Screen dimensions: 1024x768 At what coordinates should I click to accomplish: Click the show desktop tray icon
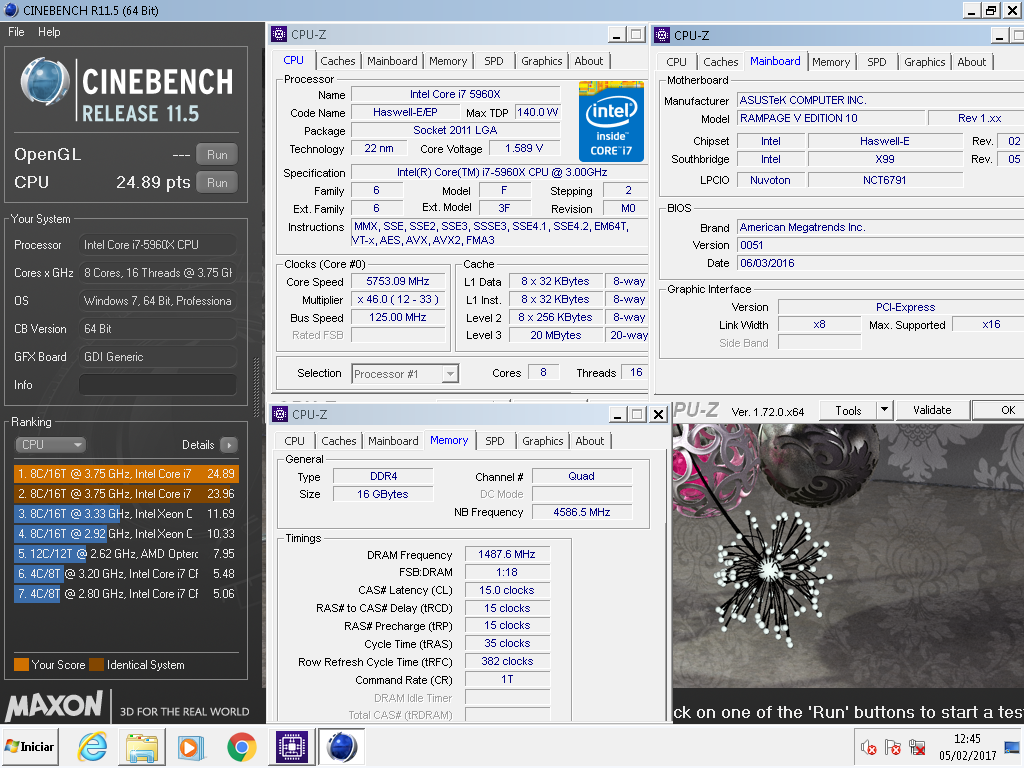pyautogui.click(x=1013, y=747)
